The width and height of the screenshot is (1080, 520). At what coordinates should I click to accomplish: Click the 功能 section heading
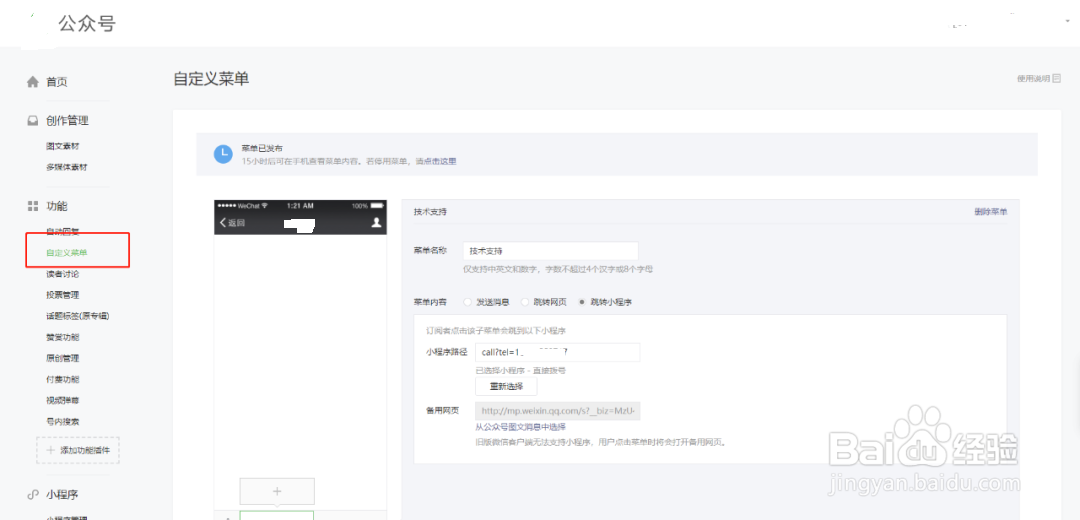[56, 206]
